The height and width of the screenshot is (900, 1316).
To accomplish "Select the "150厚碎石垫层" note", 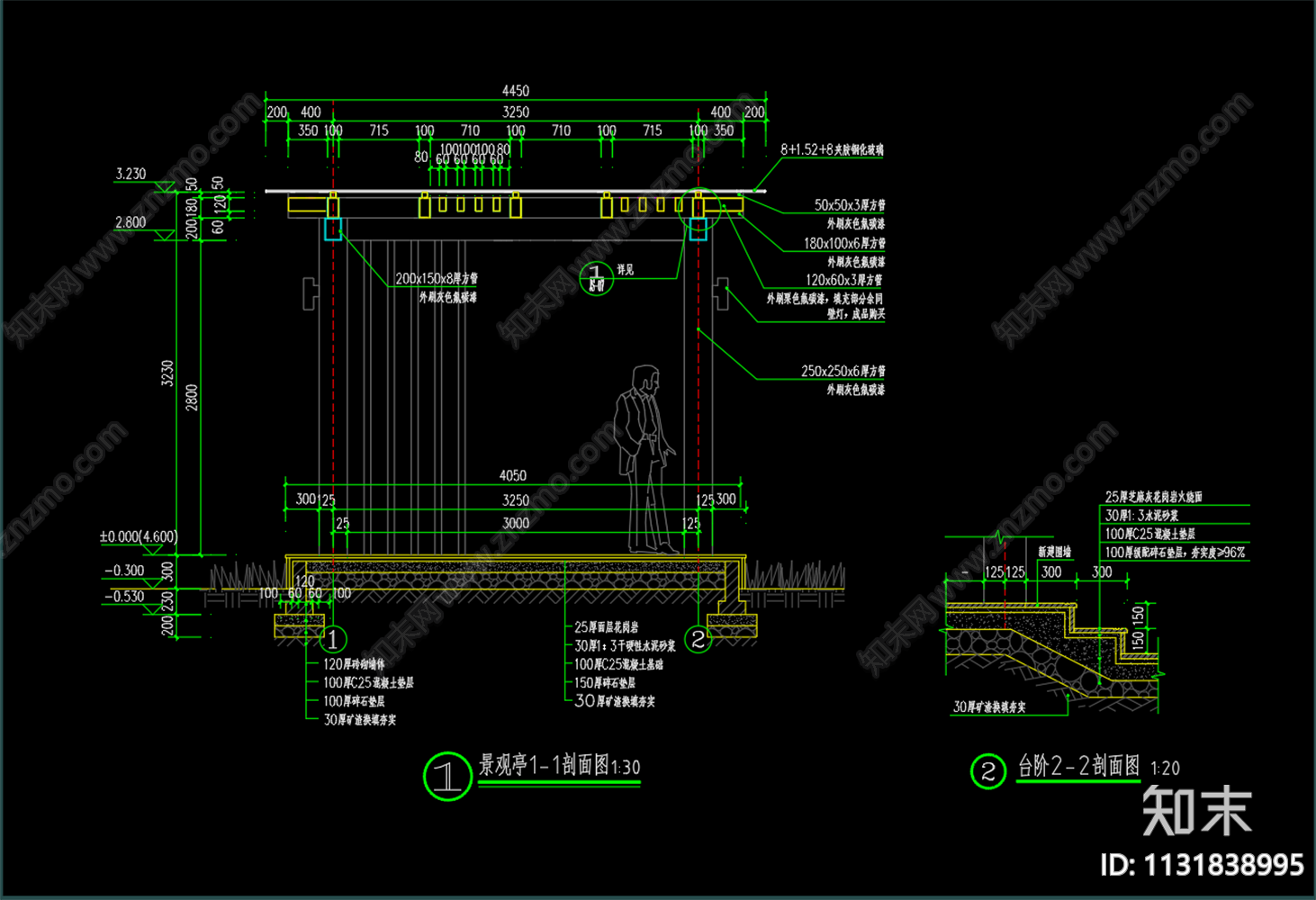I will (x=605, y=683).
